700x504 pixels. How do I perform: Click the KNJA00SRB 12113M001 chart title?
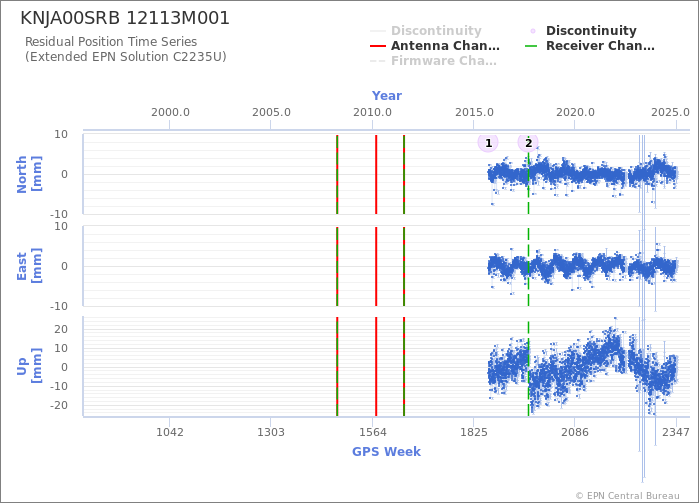pos(125,18)
